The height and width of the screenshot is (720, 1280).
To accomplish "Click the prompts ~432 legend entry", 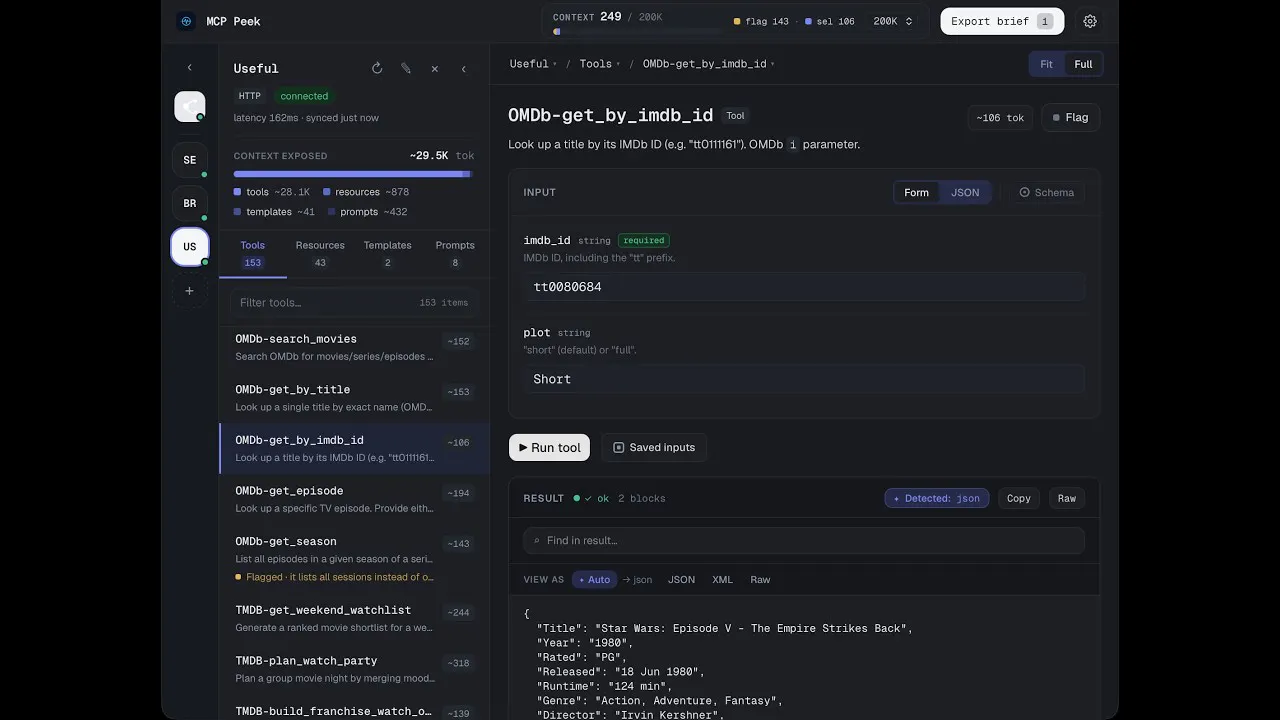I will [367, 212].
